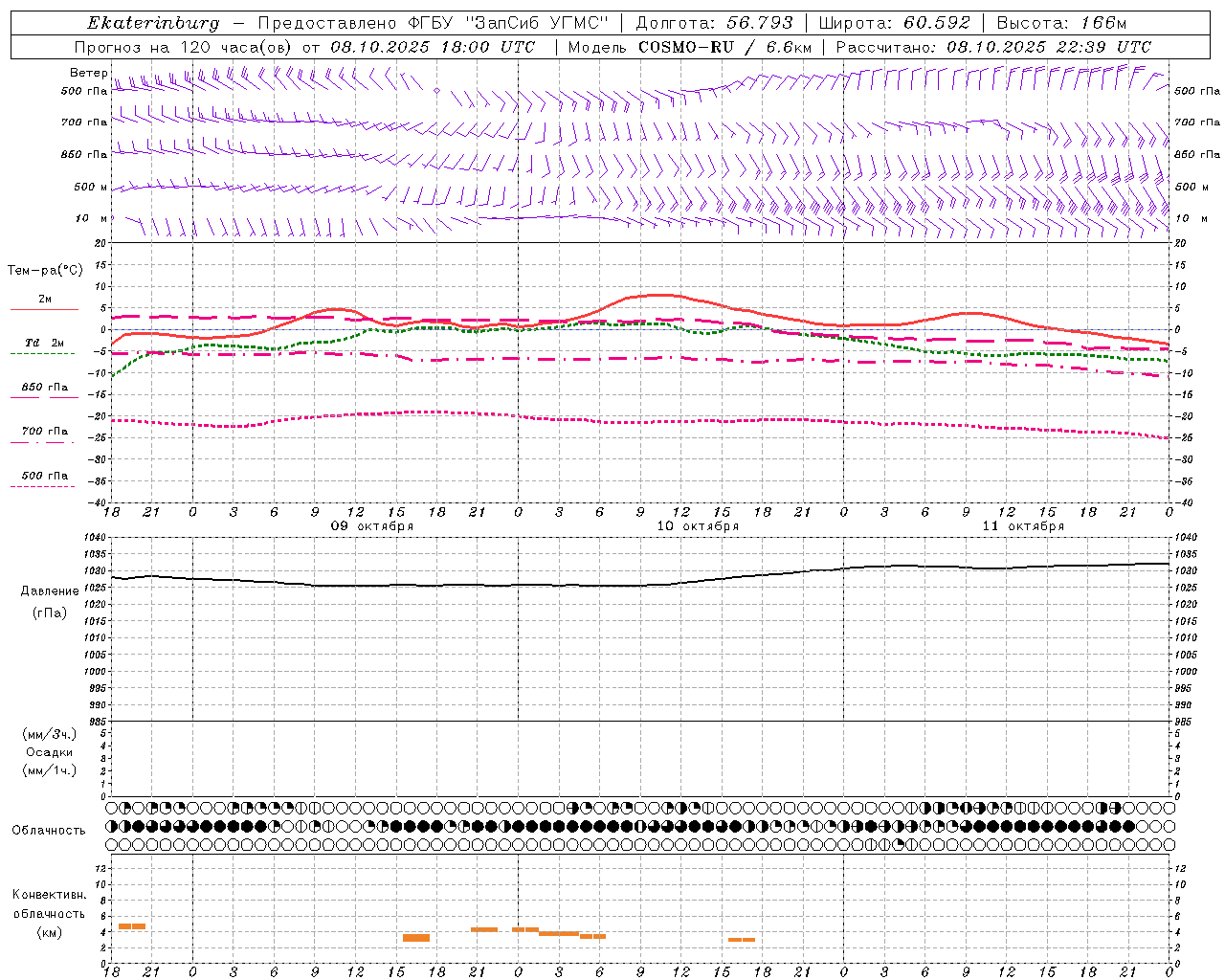Screen dimensions: 1225x980
Task: Click the '(км)' convective height unit label
Action: click(49, 932)
